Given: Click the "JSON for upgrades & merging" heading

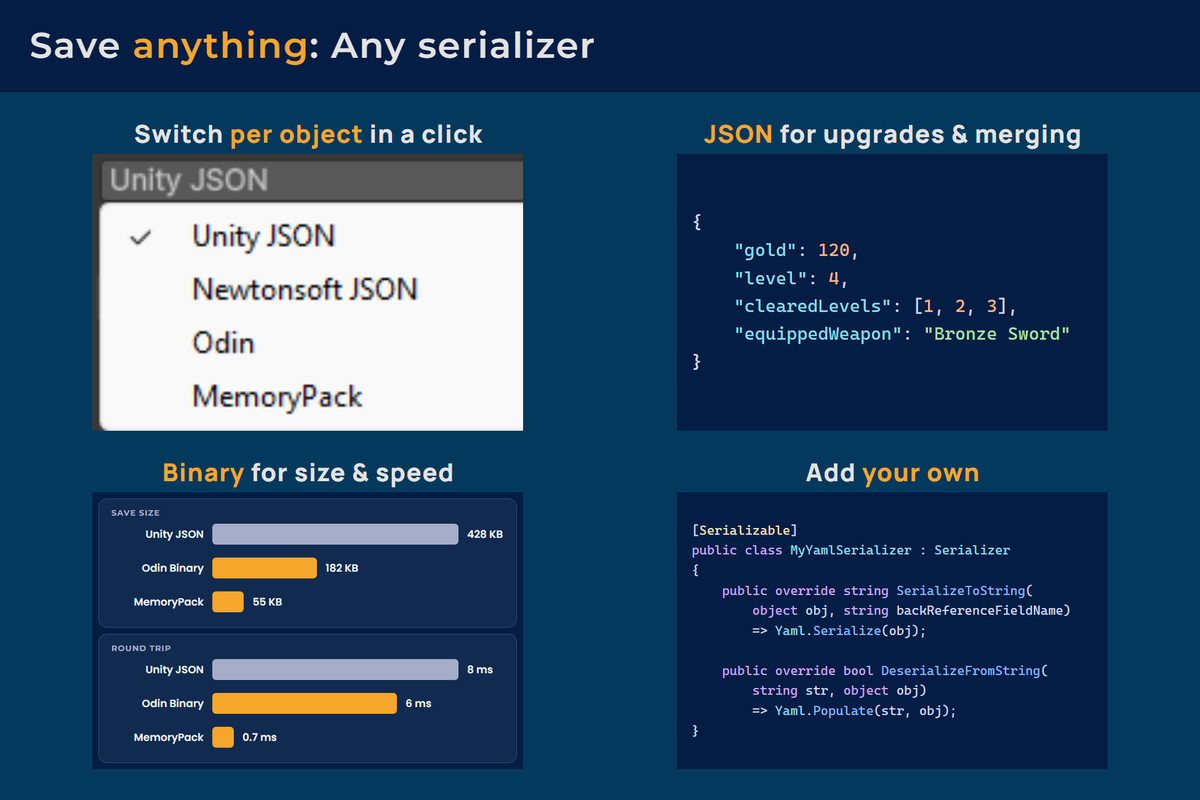Looking at the screenshot, I should [892, 134].
